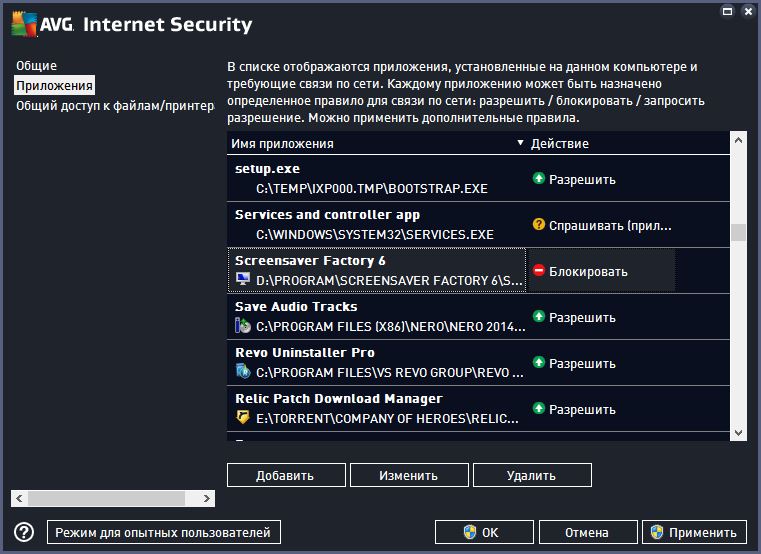This screenshot has height=554, width=761.
Task: Click Режим для опытных пользователей button
Action: click(163, 532)
